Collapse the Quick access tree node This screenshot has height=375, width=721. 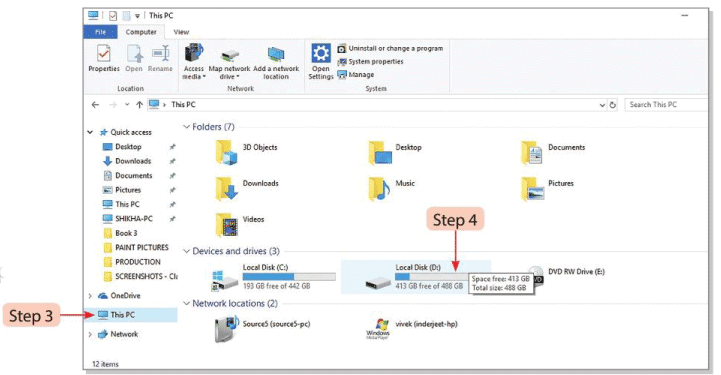tap(90, 132)
